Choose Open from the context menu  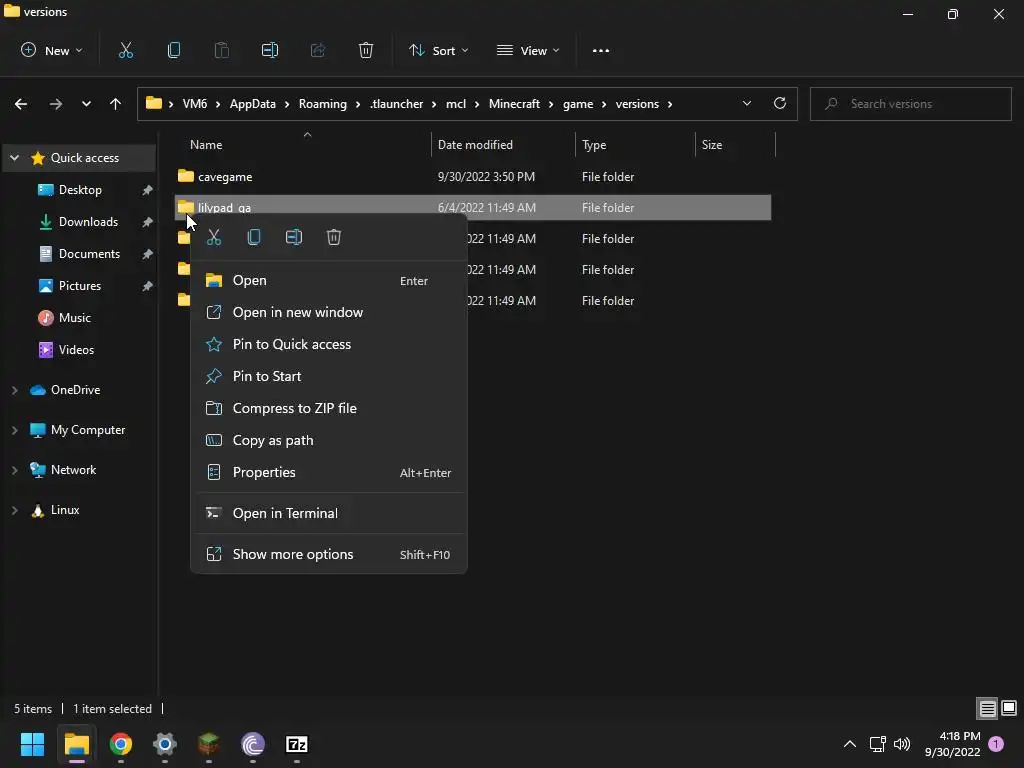point(328,280)
